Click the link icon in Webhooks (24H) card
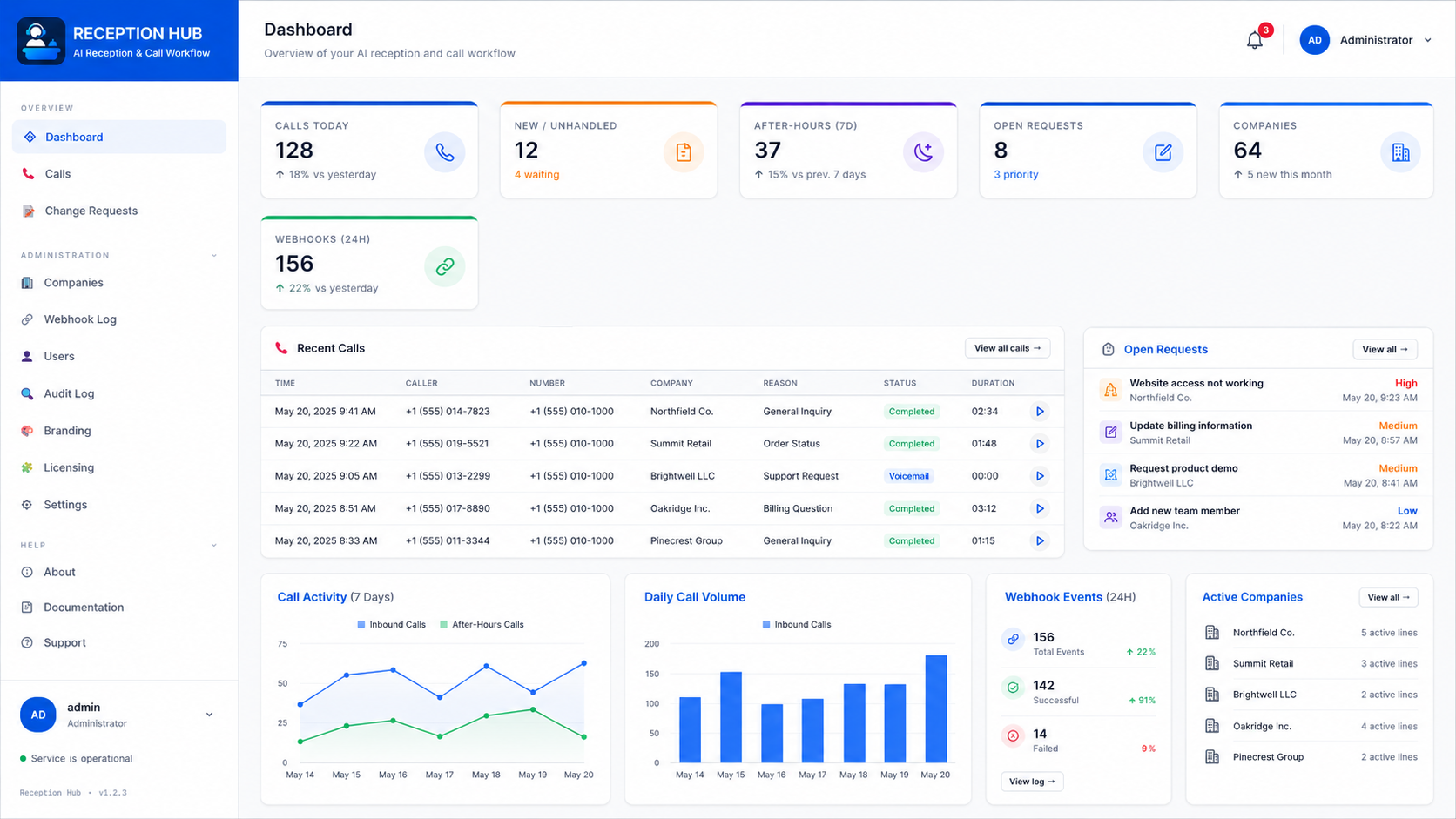Screen dimensions: 1456x819 point(444,266)
